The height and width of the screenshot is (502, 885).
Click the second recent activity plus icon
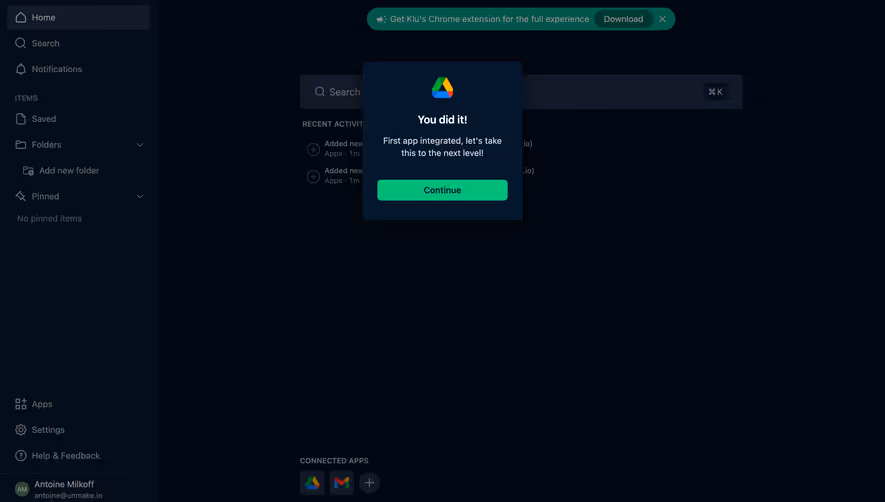(313, 177)
